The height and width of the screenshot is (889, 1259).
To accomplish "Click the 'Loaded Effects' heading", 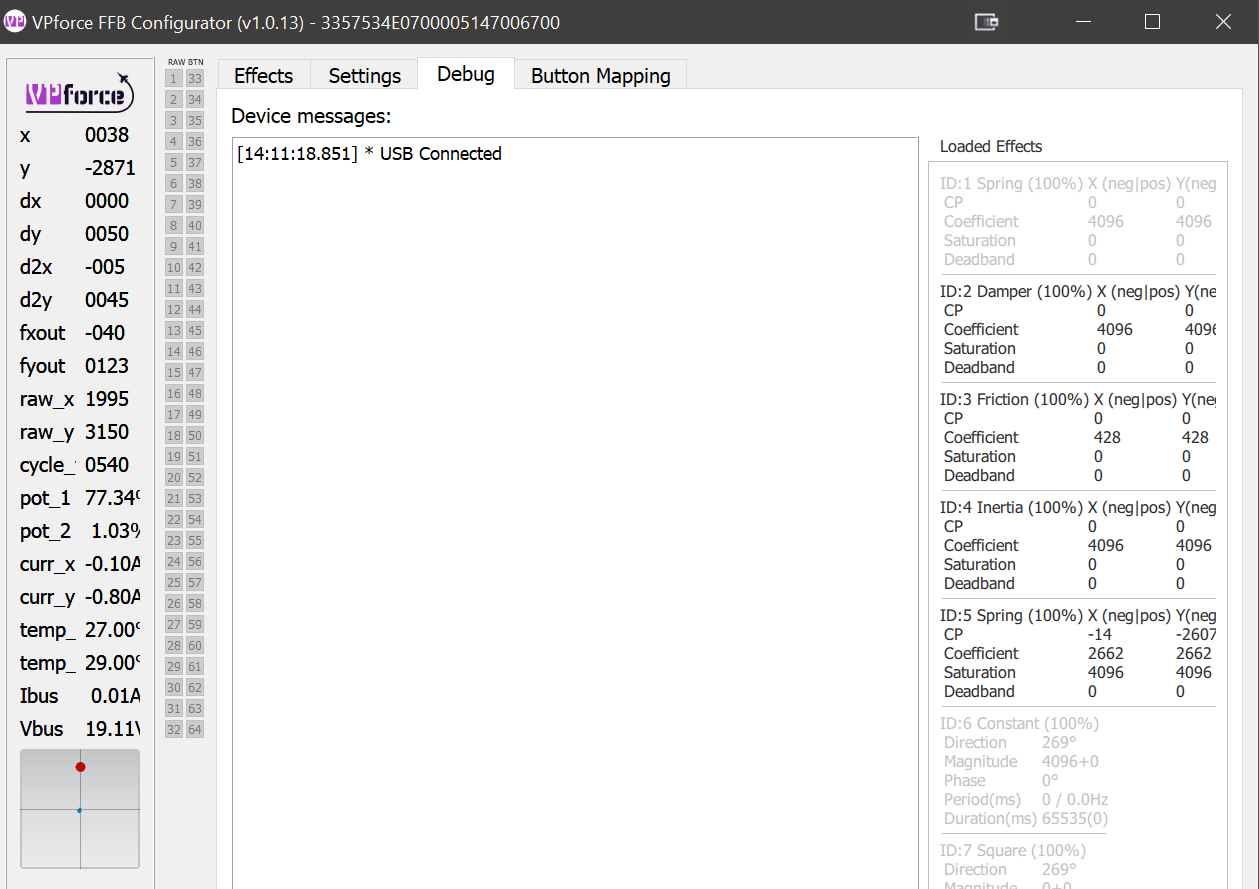I will 991,146.
